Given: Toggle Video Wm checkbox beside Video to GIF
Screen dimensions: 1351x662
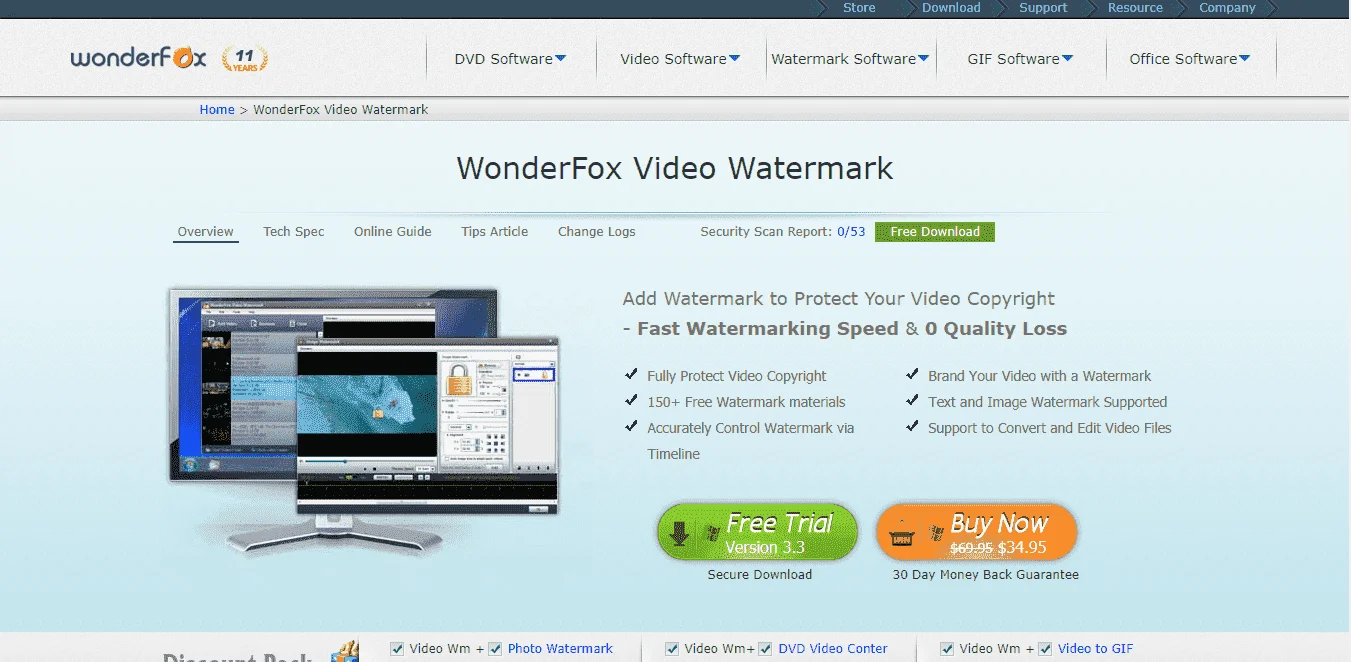Looking at the screenshot, I should coord(947,649).
